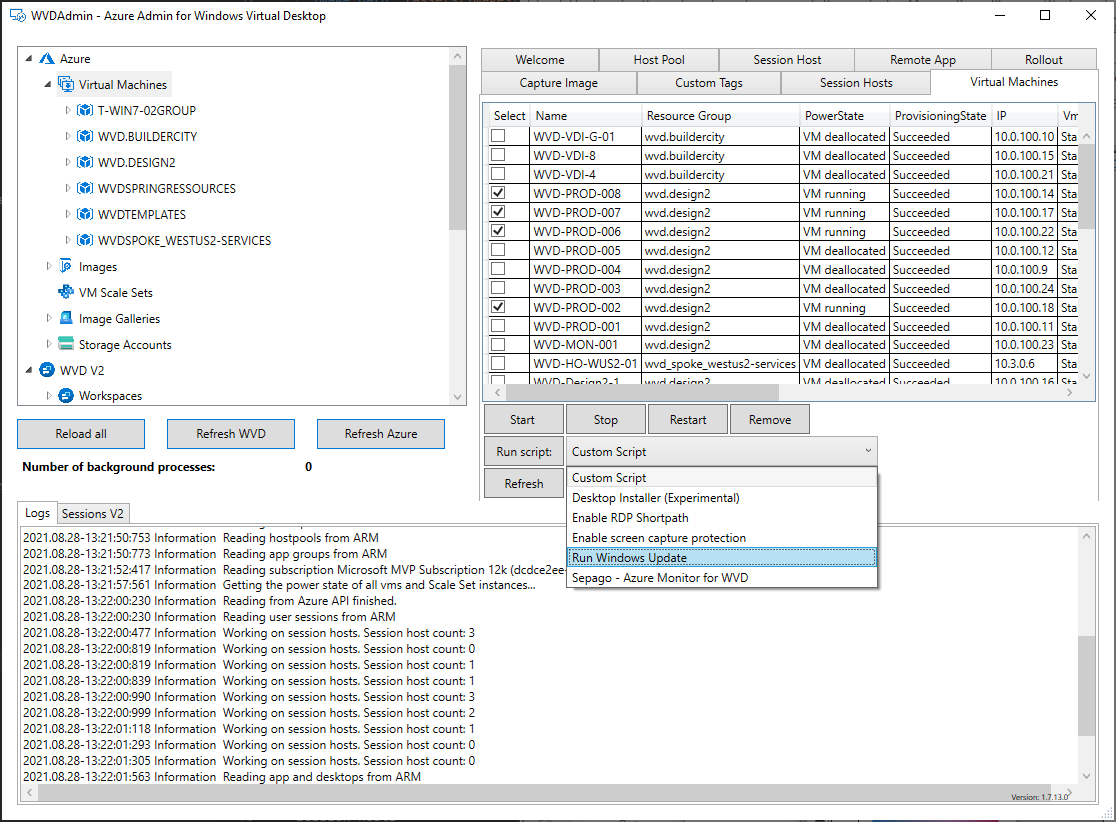Switch to the Sessions V2 tab
Image resolution: width=1116 pixels, height=822 pixels.
(93, 513)
